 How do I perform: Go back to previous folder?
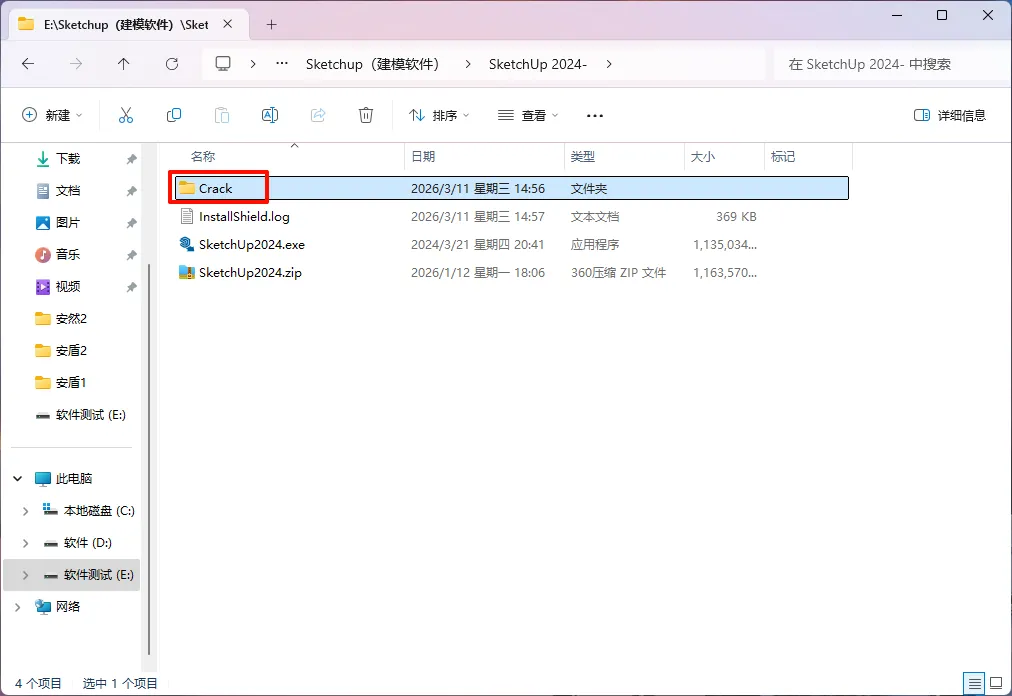tap(28, 63)
